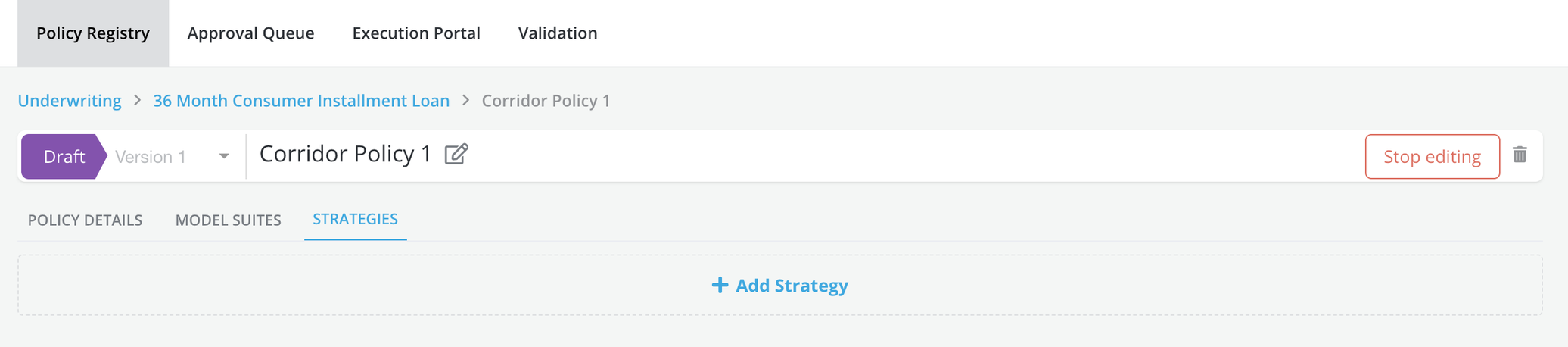The width and height of the screenshot is (1568, 347).
Task: Open the 36 Month Consumer Installment Loan link
Action: (301, 101)
